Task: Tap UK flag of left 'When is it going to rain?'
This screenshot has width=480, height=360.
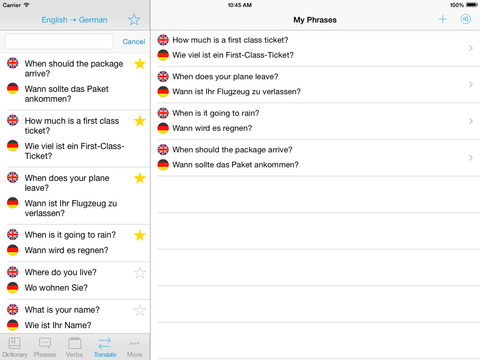Action: [13, 234]
